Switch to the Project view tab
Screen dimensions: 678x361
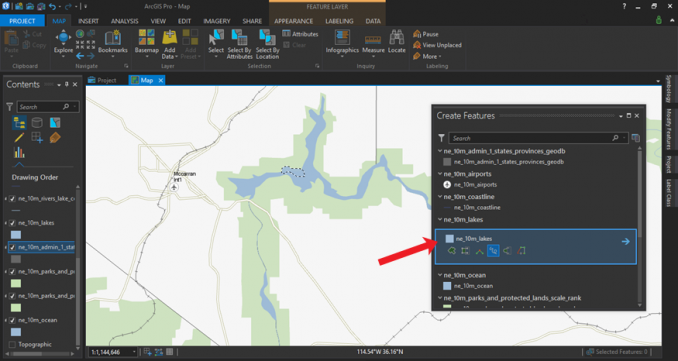tap(103, 80)
